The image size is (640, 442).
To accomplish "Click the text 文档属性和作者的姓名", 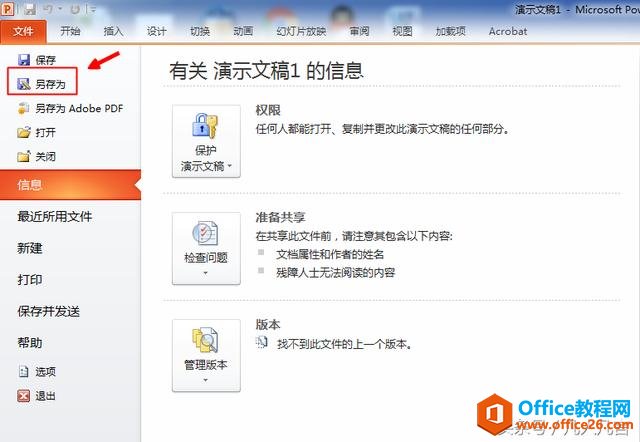I will (x=330, y=254).
